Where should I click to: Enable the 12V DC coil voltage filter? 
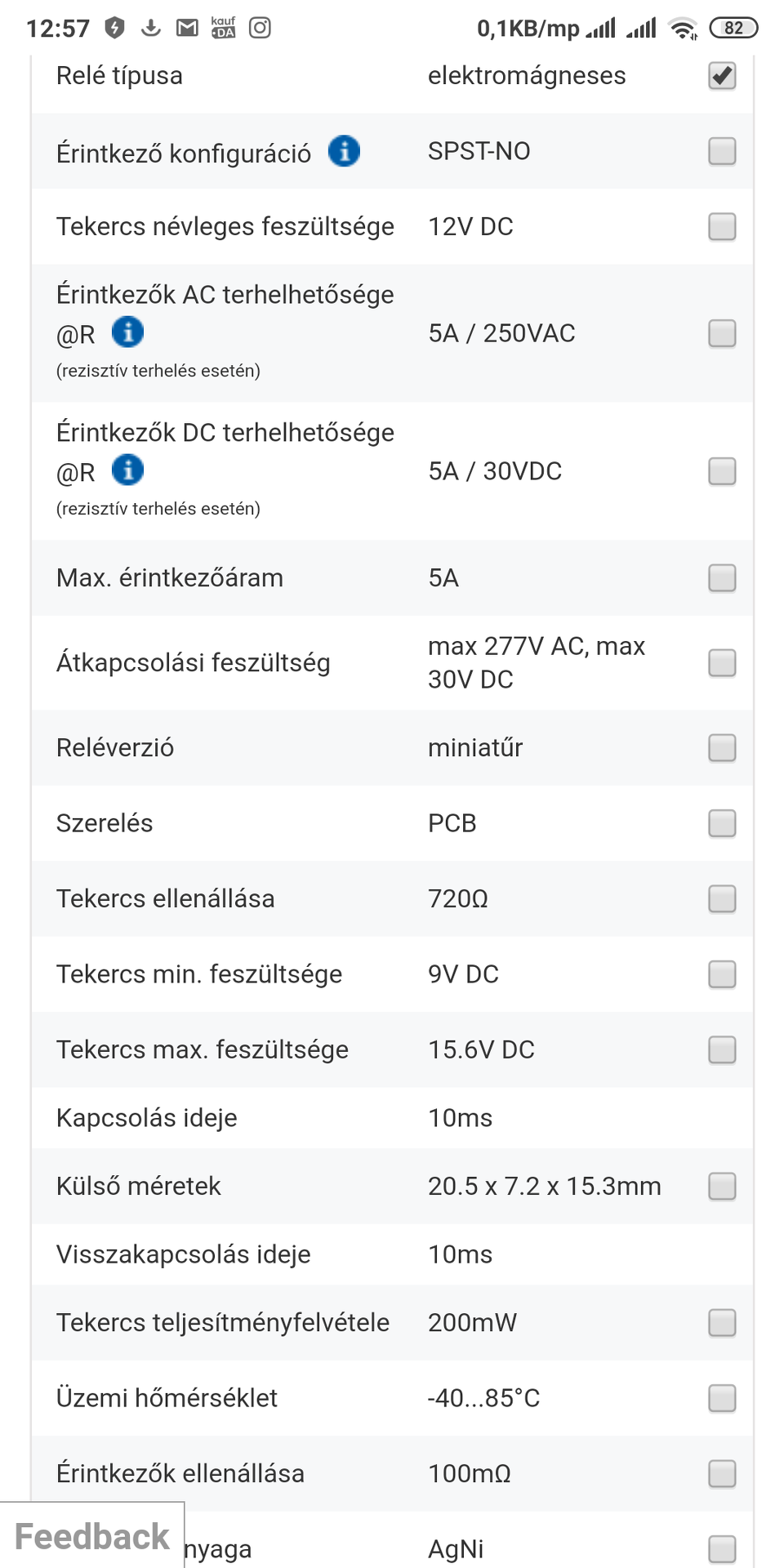coord(722,226)
